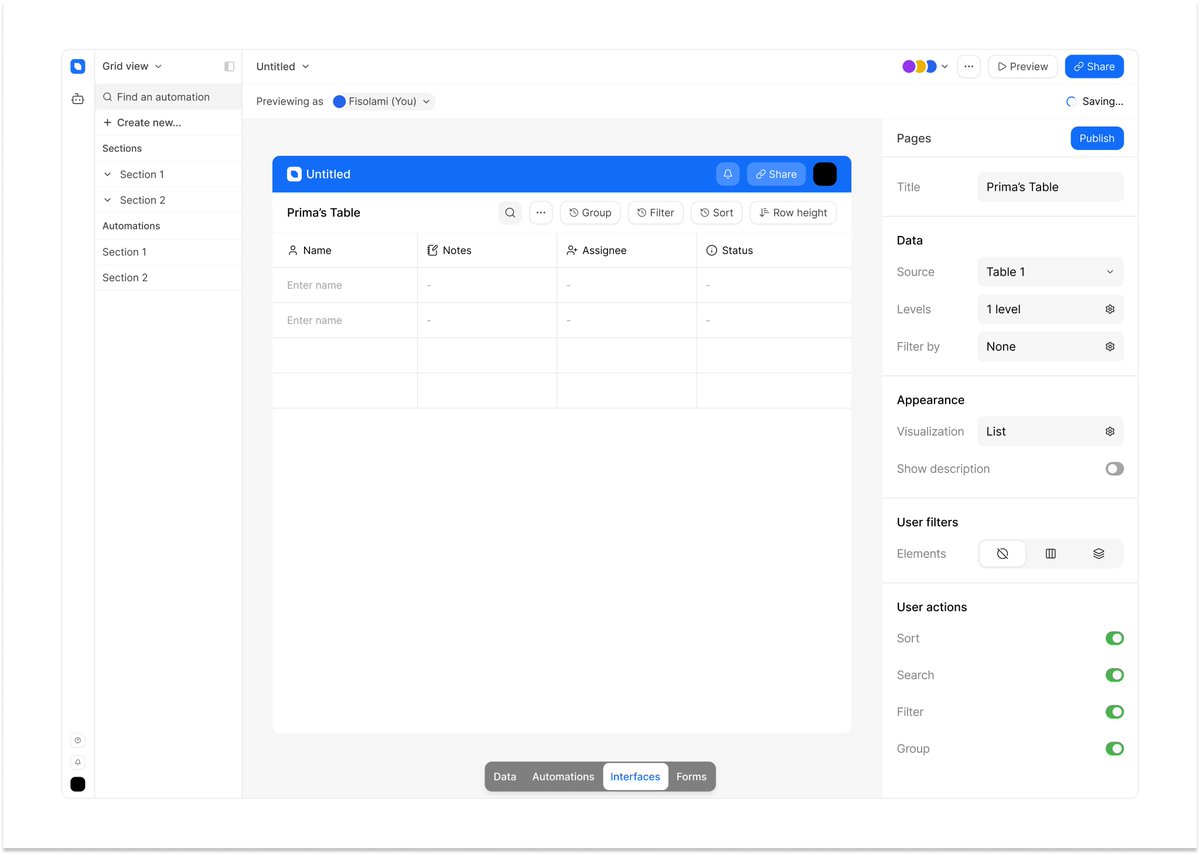Screen dimensions: 1200x855
Task: Disable the Filter user action toggle
Action: [1114, 713]
